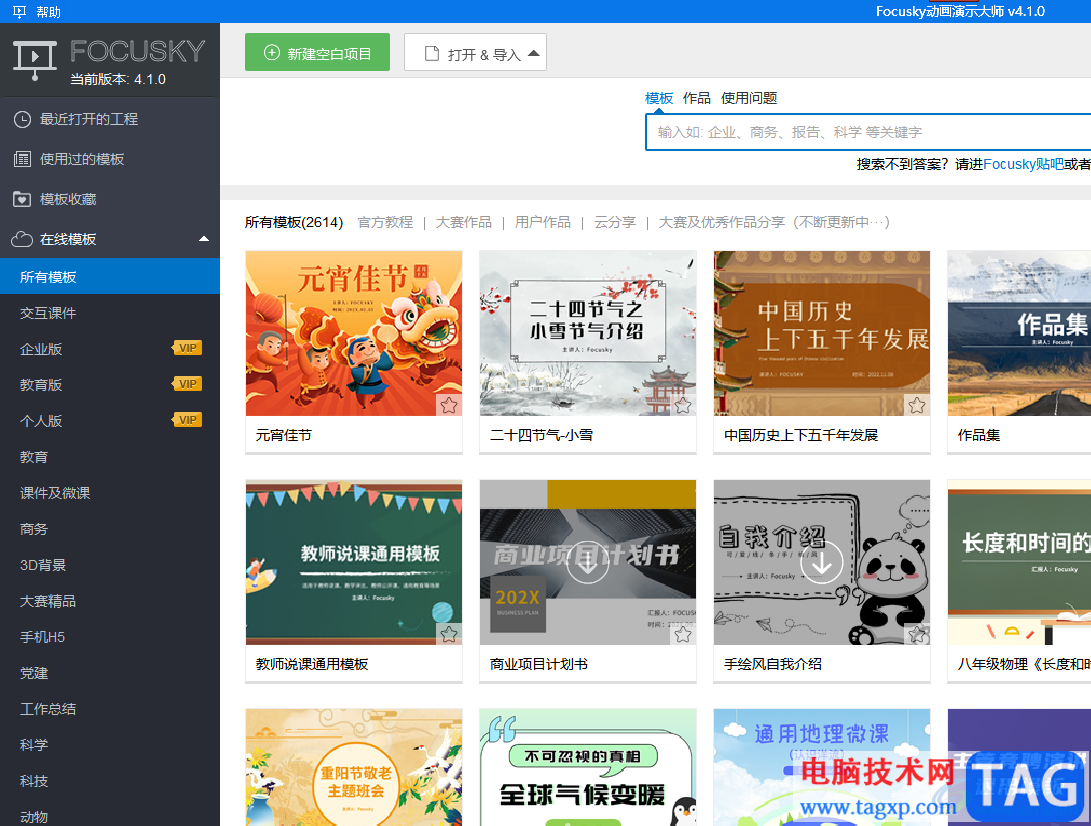Select 所有模板 in sidebar

[110, 276]
